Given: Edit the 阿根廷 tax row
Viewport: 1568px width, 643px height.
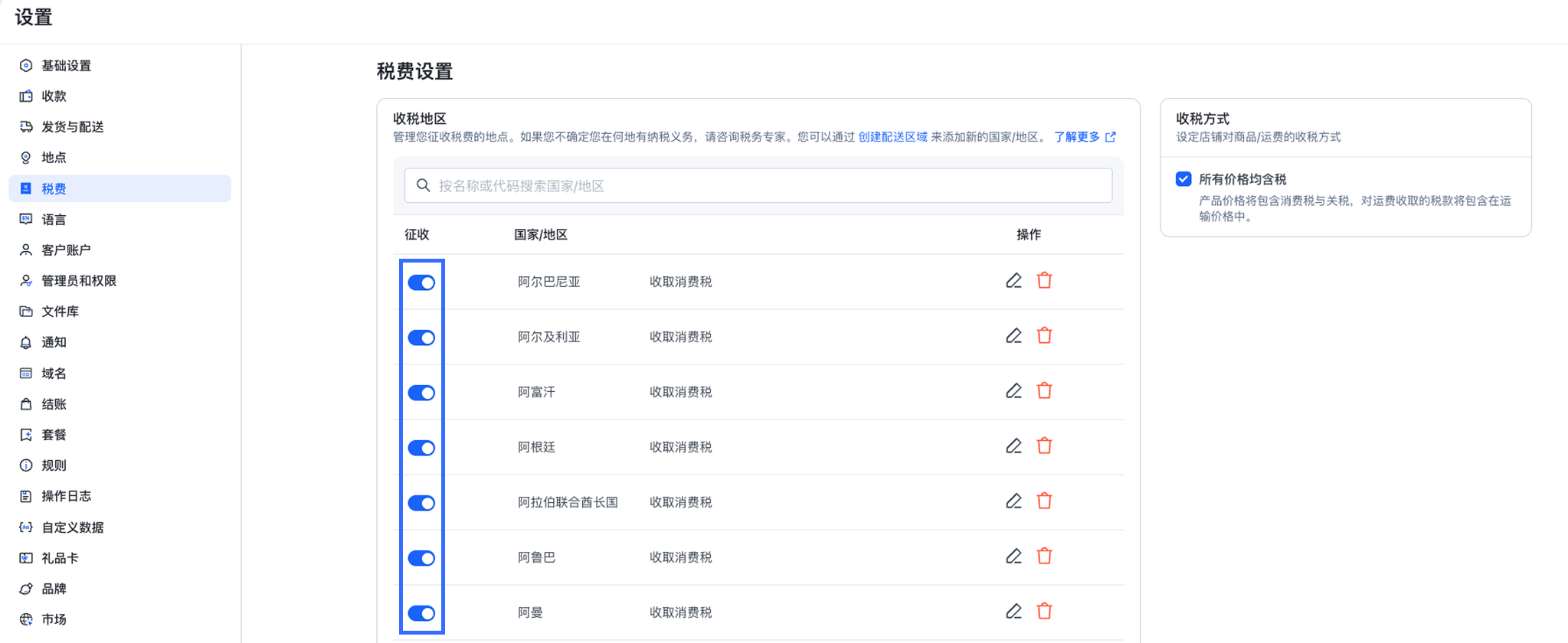Looking at the screenshot, I should click(1013, 446).
